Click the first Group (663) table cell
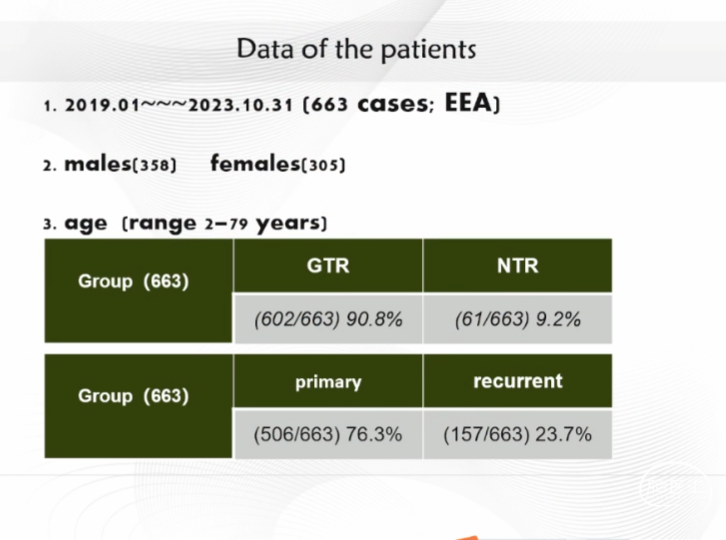Viewport: 726px width, 540px height. 138,291
